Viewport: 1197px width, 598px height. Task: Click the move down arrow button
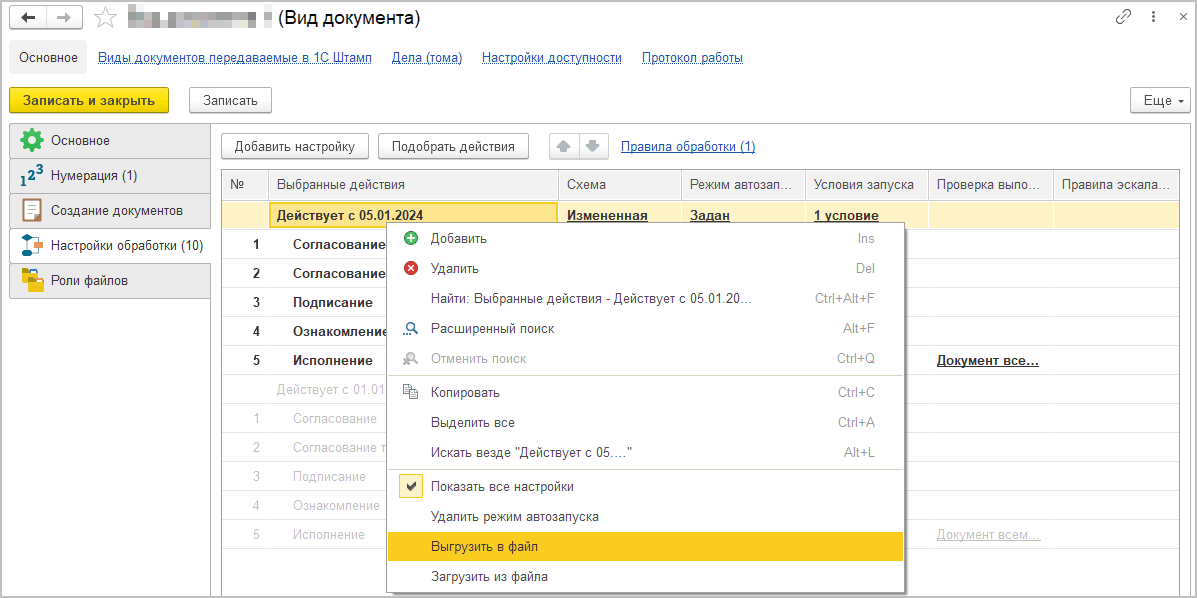click(x=593, y=146)
